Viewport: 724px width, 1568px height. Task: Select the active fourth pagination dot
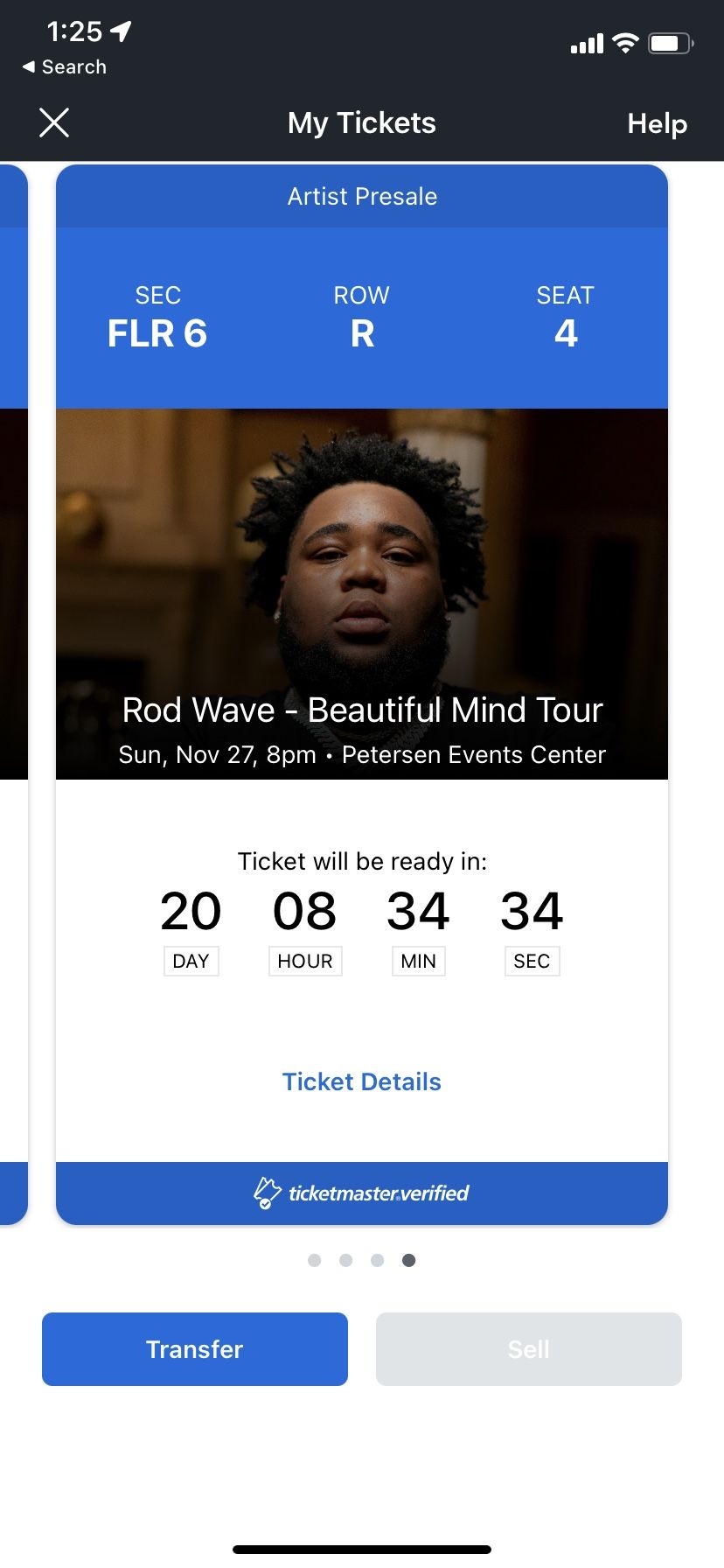408,1260
